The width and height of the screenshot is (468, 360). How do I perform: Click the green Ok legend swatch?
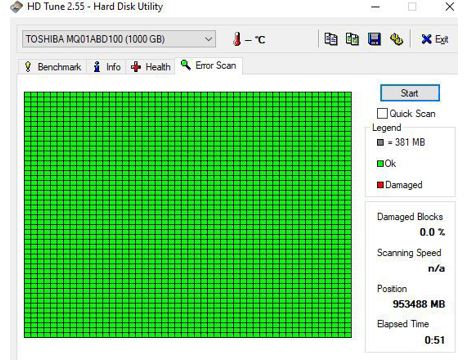pos(380,164)
